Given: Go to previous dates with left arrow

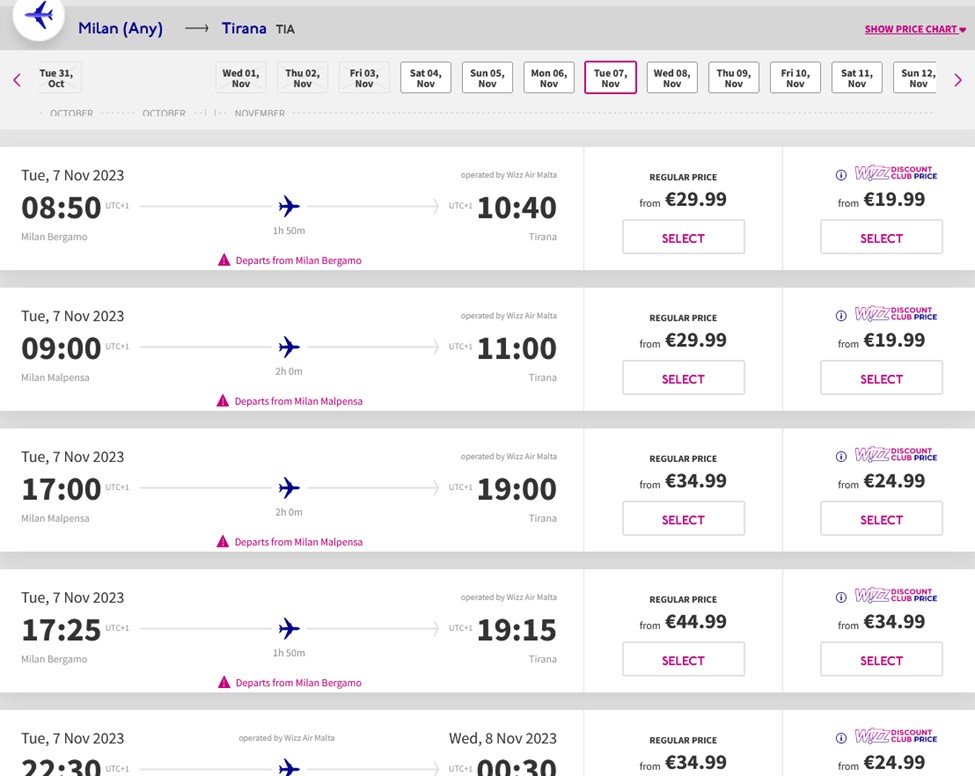Looking at the screenshot, I should click(17, 80).
